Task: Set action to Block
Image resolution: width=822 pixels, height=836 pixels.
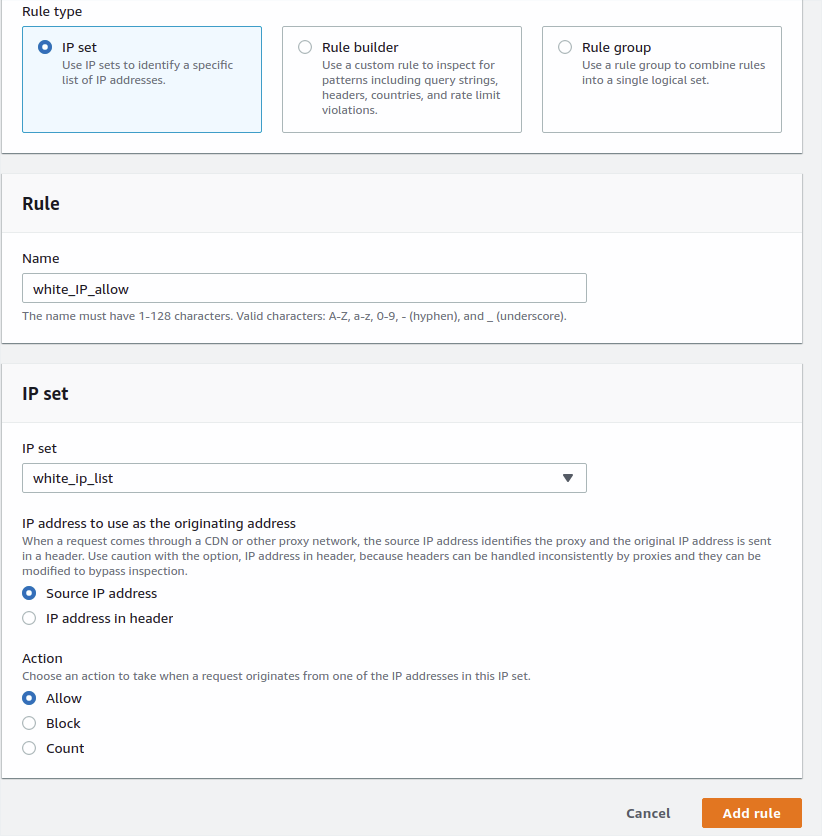Action: click(x=29, y=724)
